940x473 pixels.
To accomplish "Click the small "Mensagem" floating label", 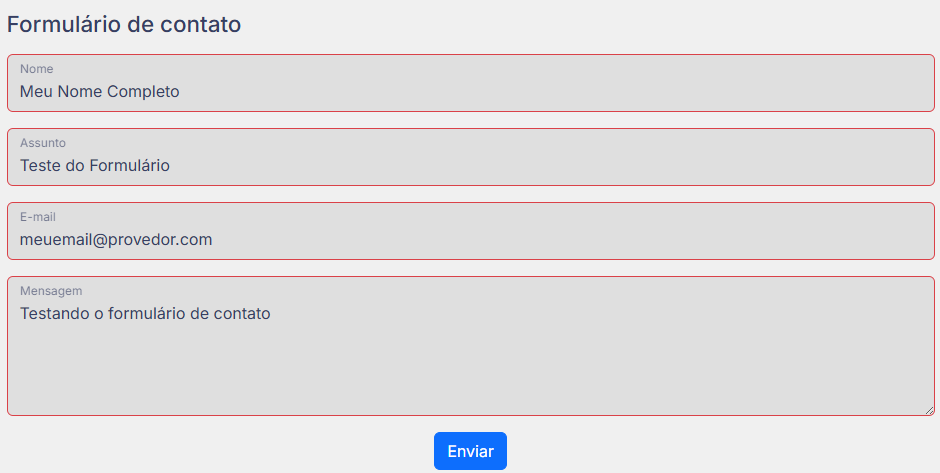I will click(51, 291).
